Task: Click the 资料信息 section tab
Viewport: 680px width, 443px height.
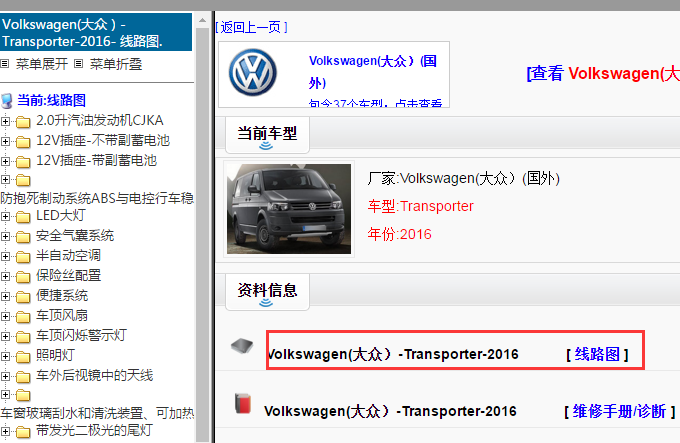Action: point(267,292)
